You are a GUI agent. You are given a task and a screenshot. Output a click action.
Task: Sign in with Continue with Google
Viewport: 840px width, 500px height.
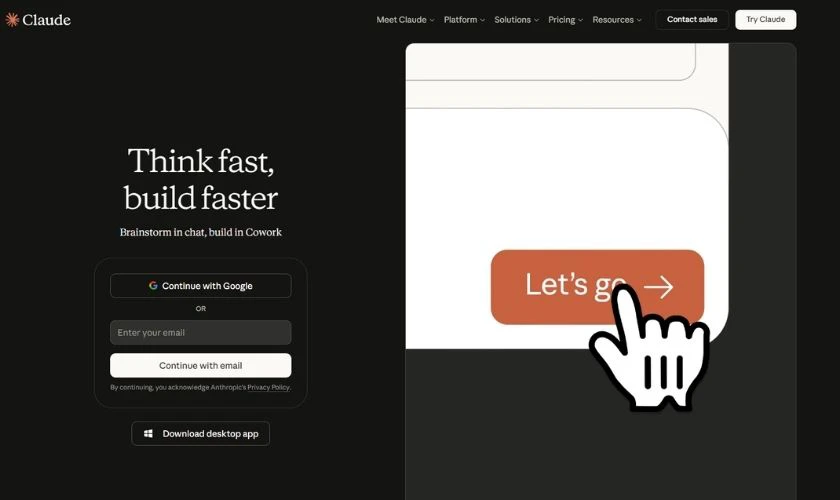pyautogui.click(x=200, y=286)
